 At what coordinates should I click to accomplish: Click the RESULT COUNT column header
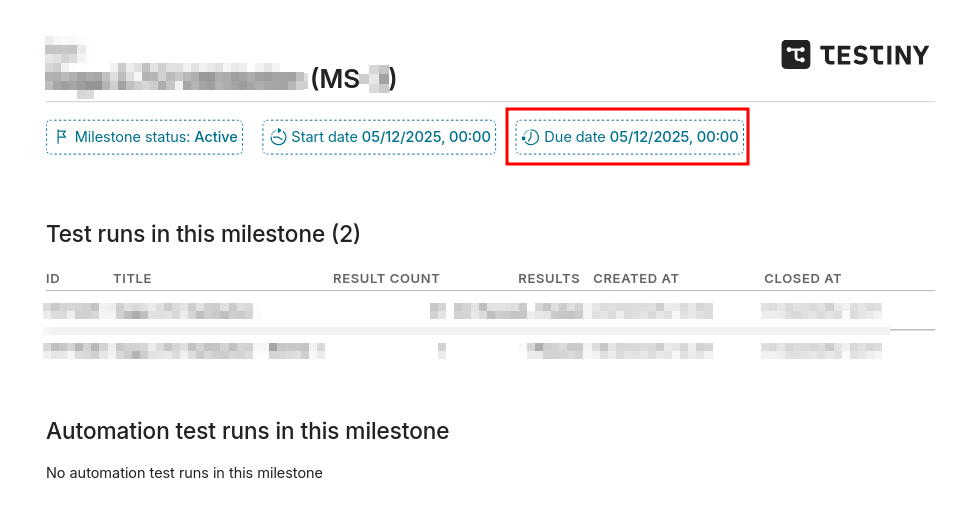coord(386,279)
